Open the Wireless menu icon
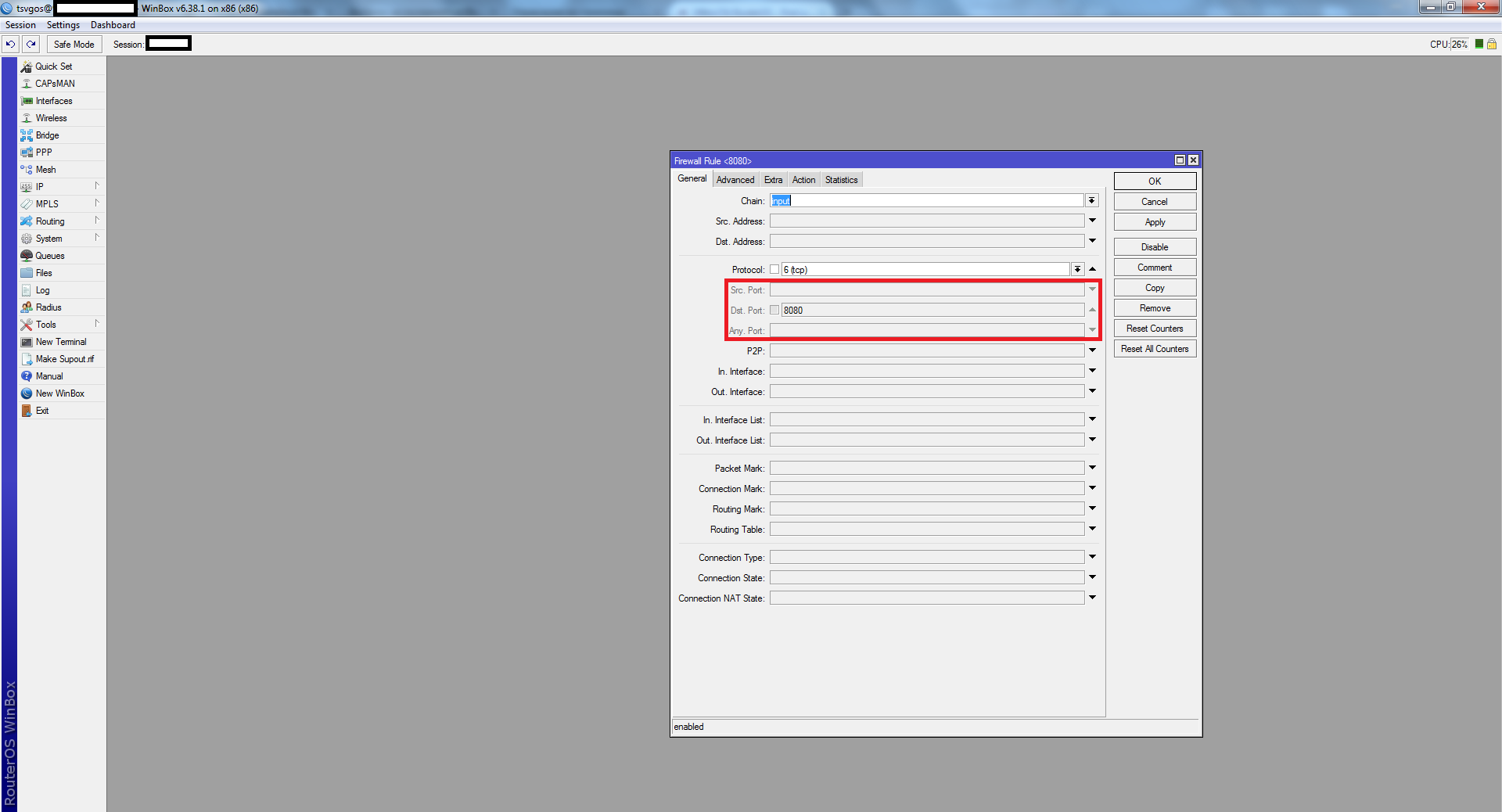Image resolution: width=1502 pixels, height=812 pixels. (27, 118)
